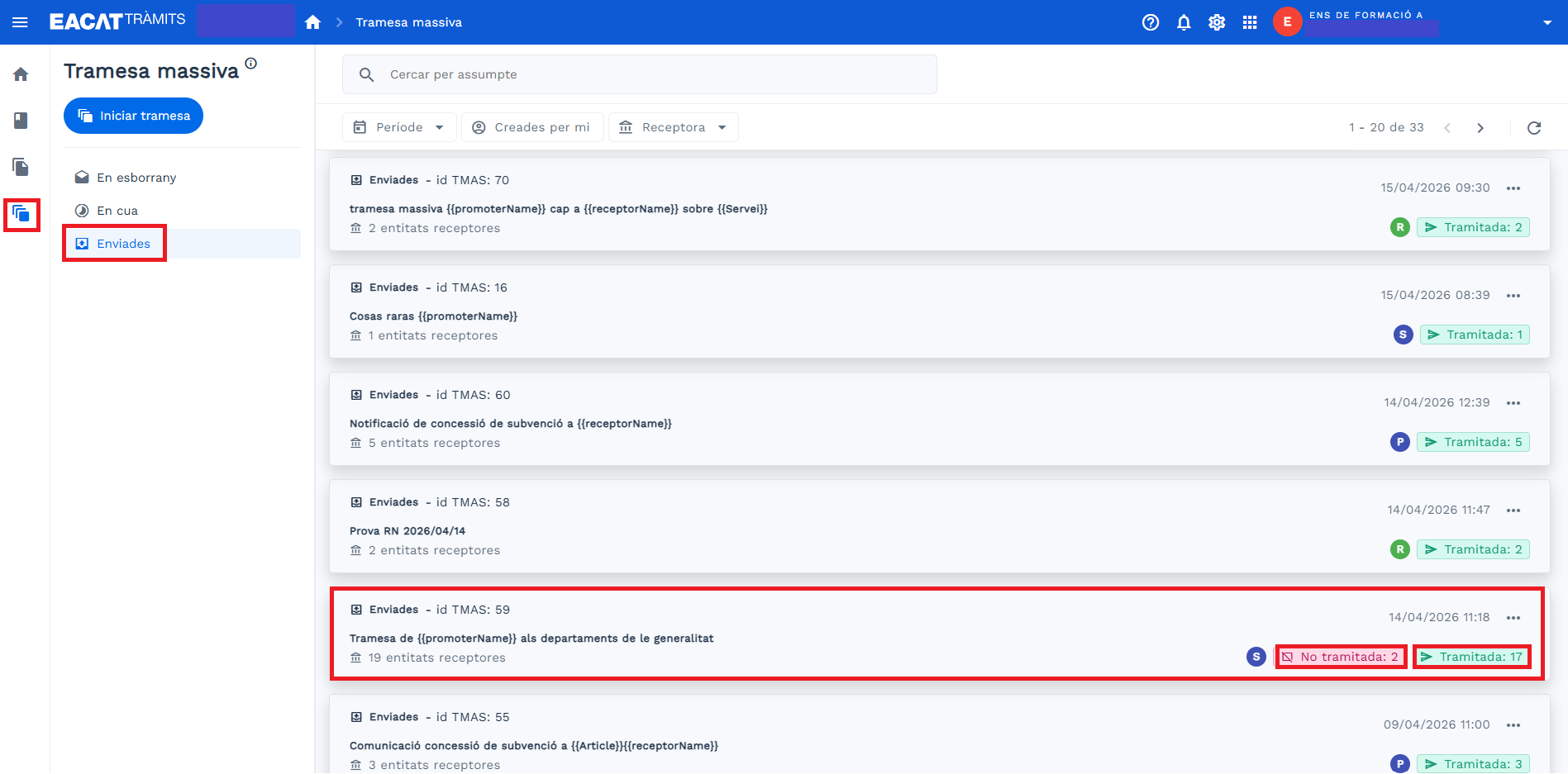Open more options for id TMAS: 70

coord(1513,188)
